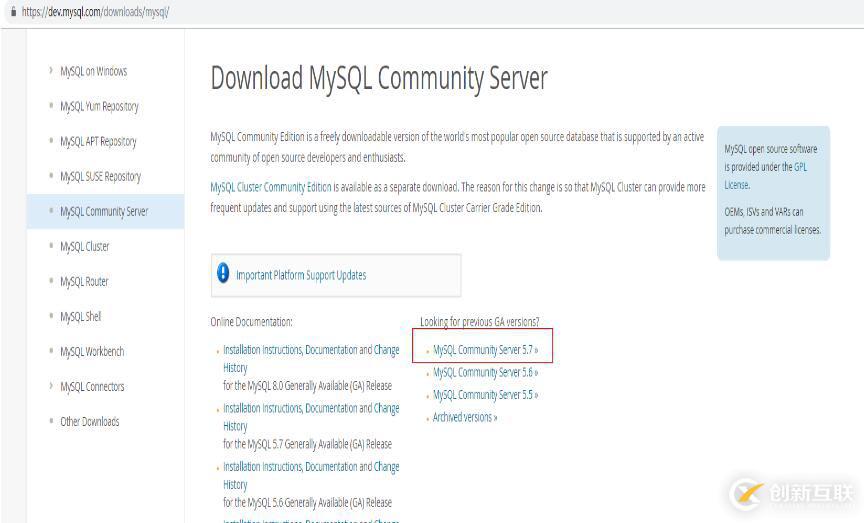864x523 pixels.
Task: Click the OEMs, ISVs and VARs text
Action: (773, 220)
